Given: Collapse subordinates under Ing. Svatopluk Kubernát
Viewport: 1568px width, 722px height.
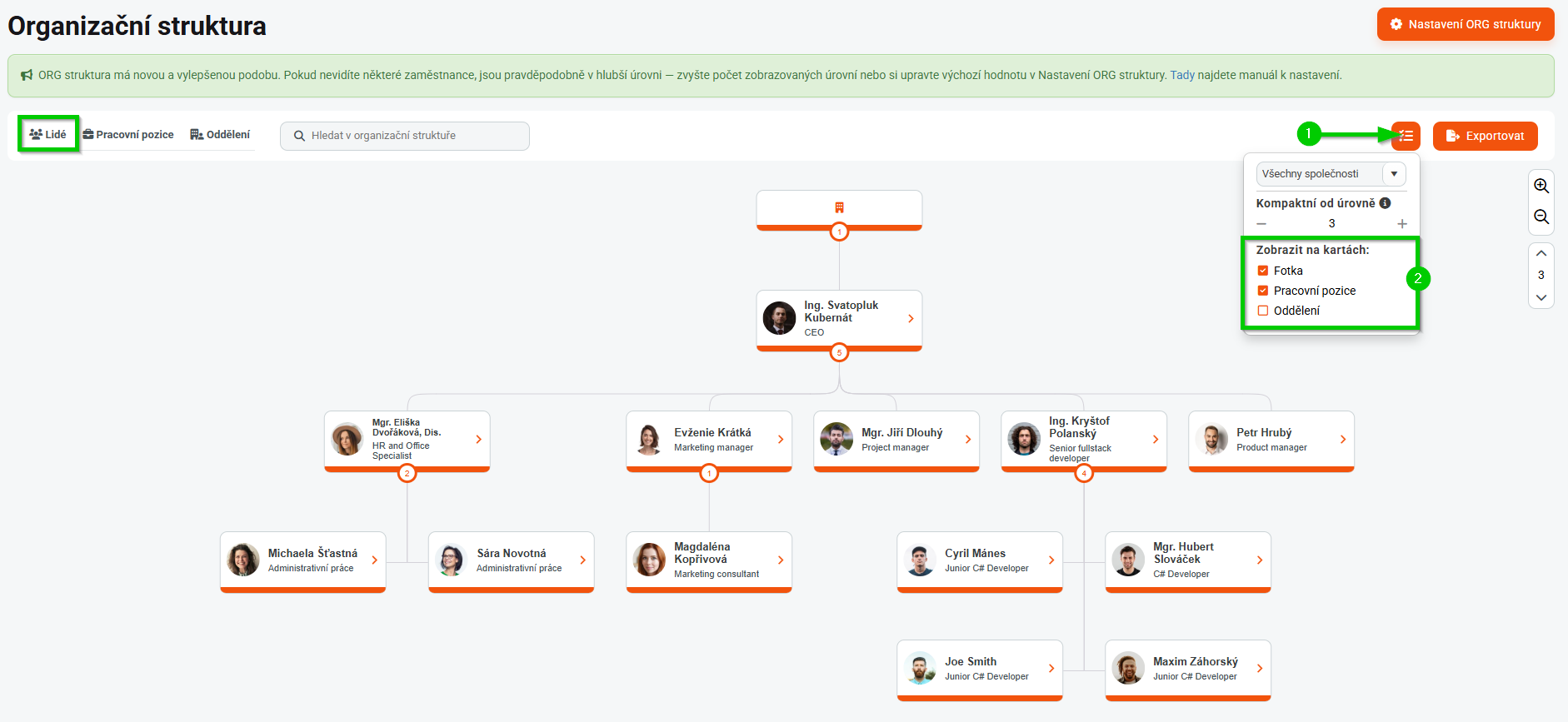Looking at the screenshot, I should [839, 352].
